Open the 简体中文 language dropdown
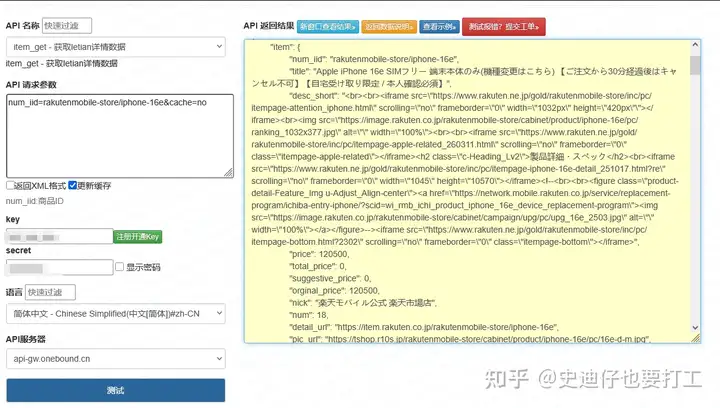Image resolution: width=720 pixels, height=408 pixels. coord(116,314)
